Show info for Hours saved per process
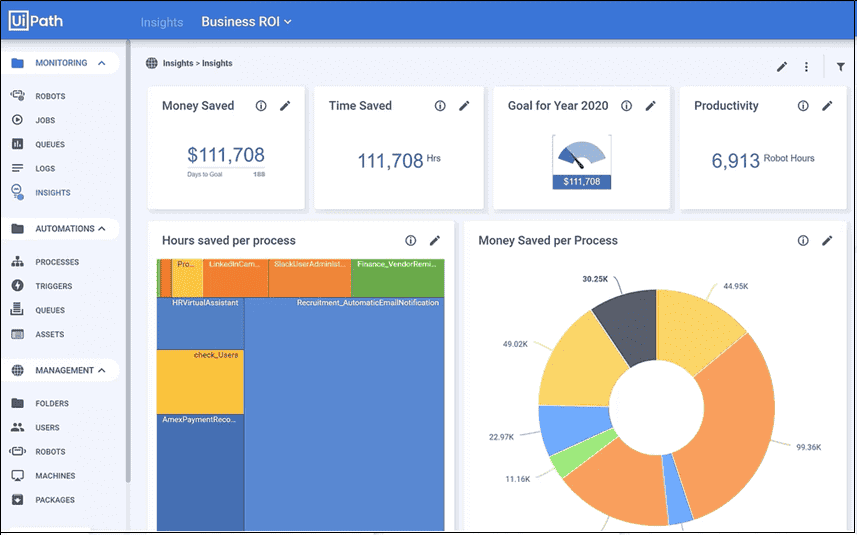857x535 pixels. pos(410,240)
